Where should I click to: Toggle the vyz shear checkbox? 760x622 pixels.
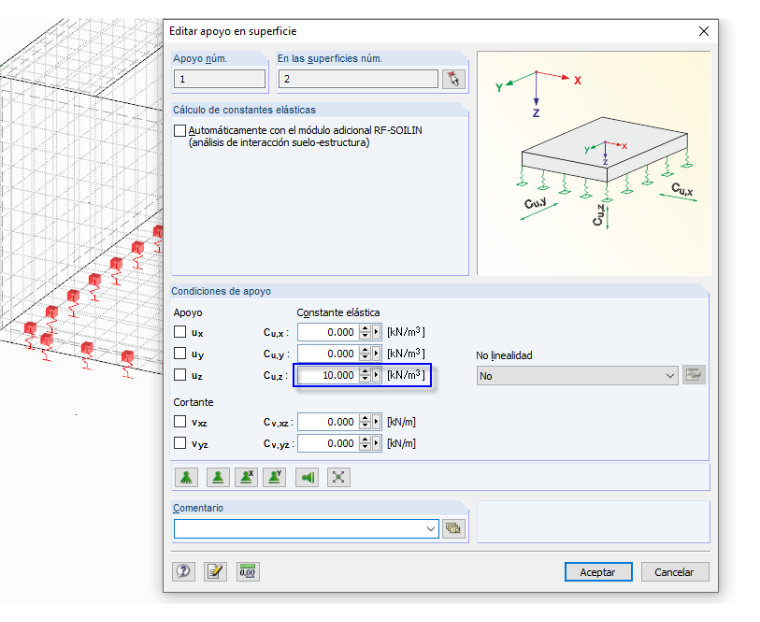[180, 443]
